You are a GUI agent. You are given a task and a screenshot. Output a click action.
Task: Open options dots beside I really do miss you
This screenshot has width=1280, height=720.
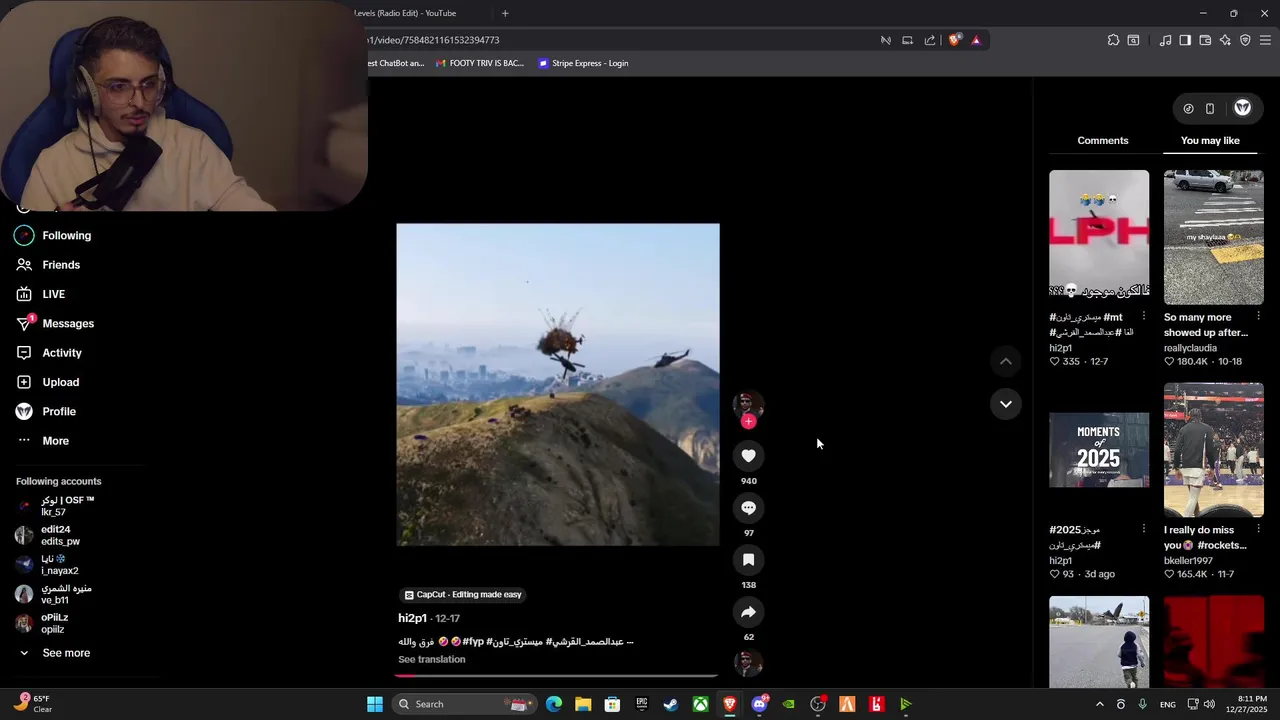click(1258, 529)
